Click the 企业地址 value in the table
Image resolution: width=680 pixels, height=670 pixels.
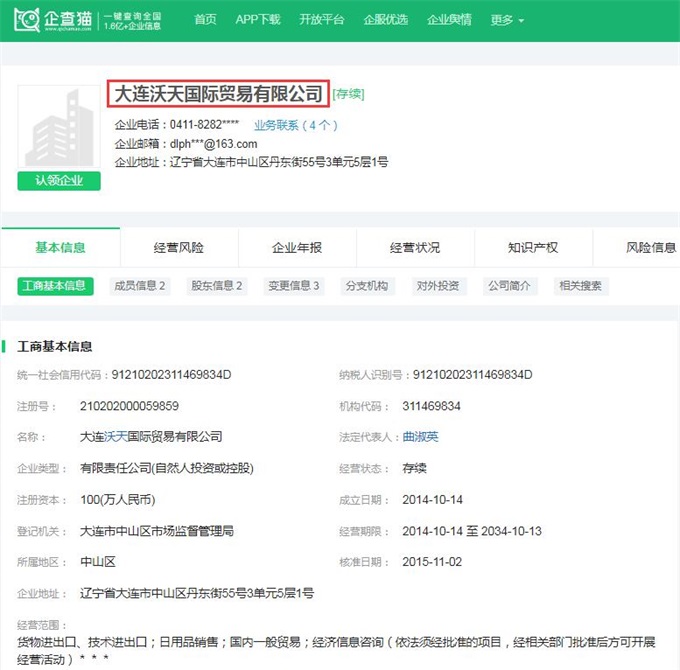click(197, 593)
